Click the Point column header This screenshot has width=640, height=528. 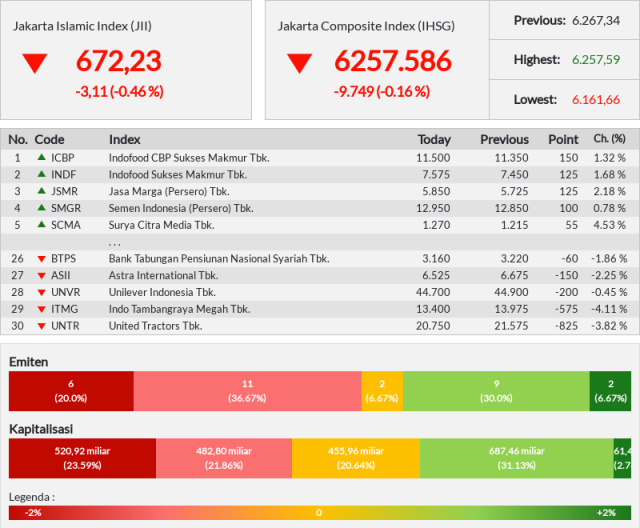(x=563, y=140)
